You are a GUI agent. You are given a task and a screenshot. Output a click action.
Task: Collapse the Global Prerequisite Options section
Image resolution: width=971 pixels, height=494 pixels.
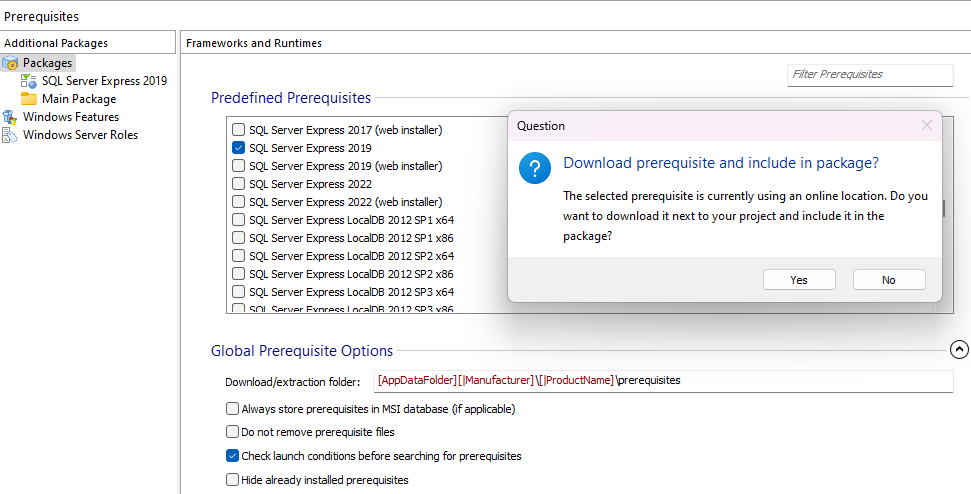959,350
